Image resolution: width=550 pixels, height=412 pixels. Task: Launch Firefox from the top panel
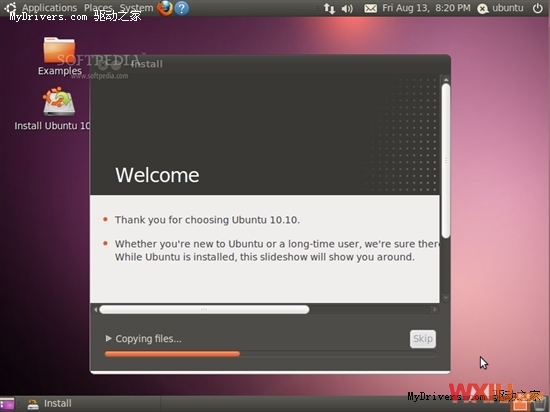point(165,8)
